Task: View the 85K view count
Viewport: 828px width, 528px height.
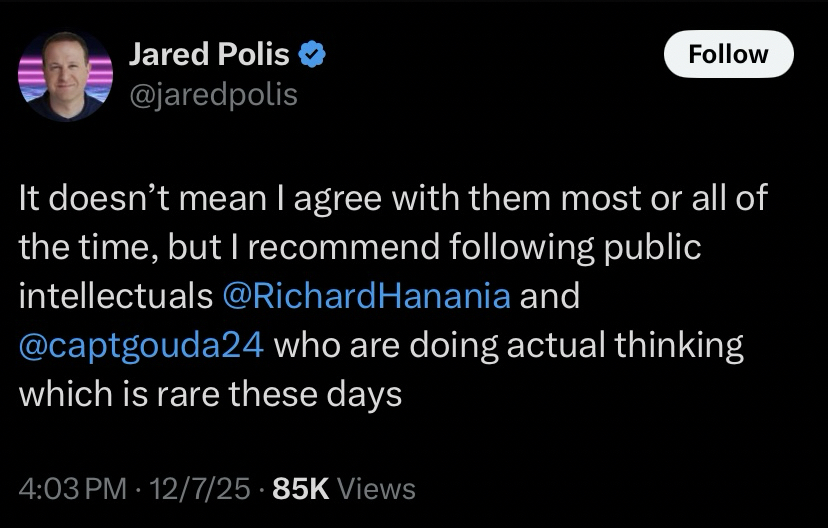Action: [301, 489]
